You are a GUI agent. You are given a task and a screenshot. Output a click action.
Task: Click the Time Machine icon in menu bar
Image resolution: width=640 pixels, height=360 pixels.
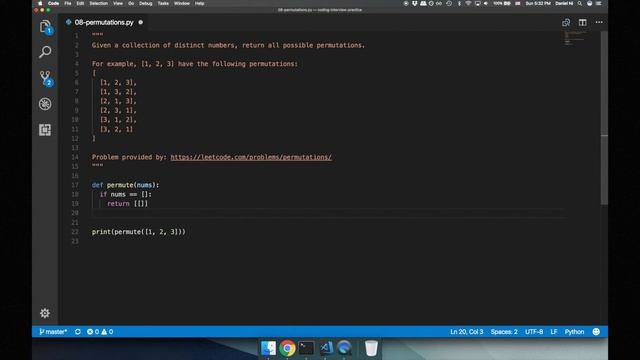point(449,3)
